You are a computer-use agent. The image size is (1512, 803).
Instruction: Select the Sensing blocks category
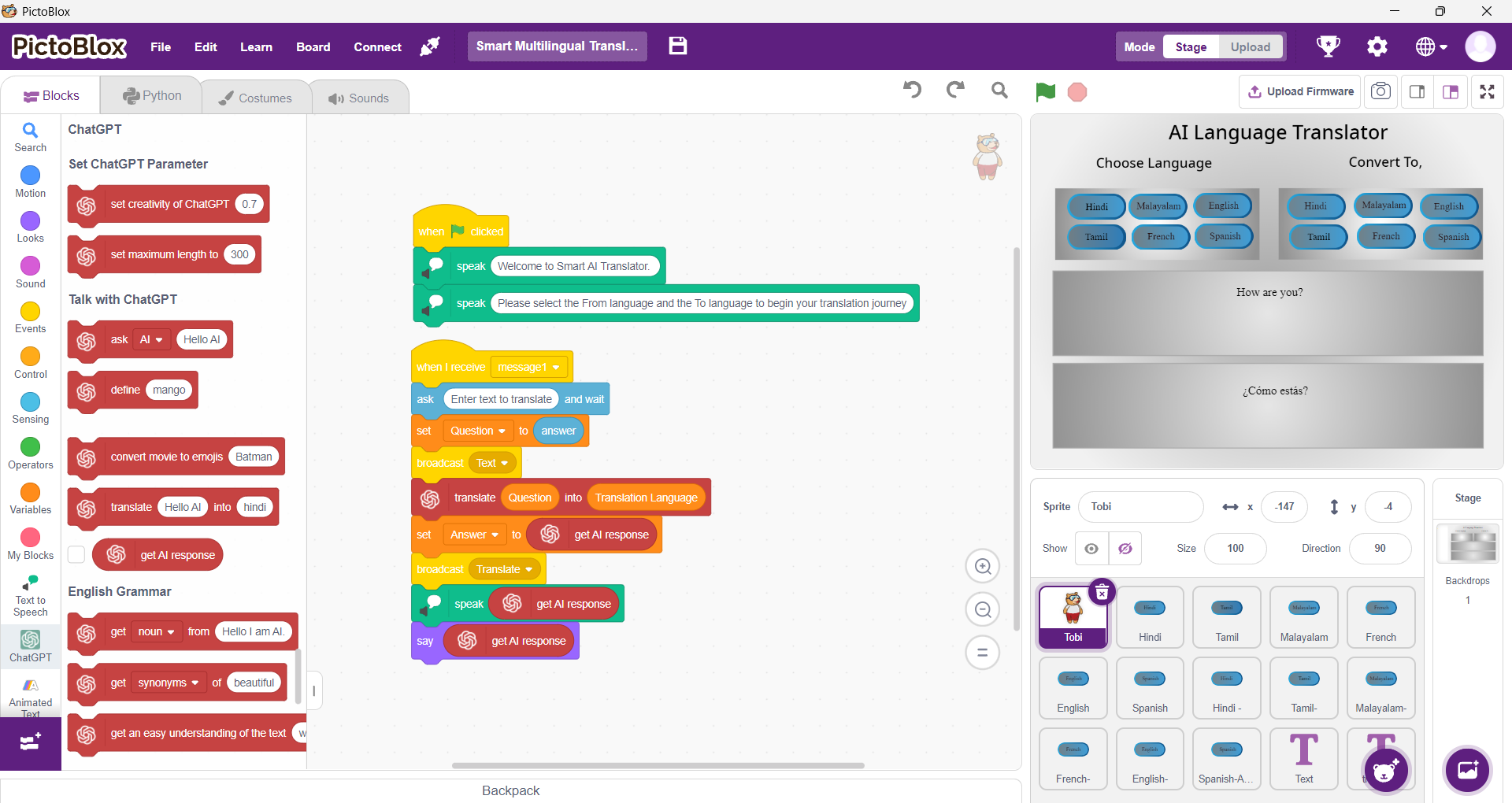coord(30,408)
